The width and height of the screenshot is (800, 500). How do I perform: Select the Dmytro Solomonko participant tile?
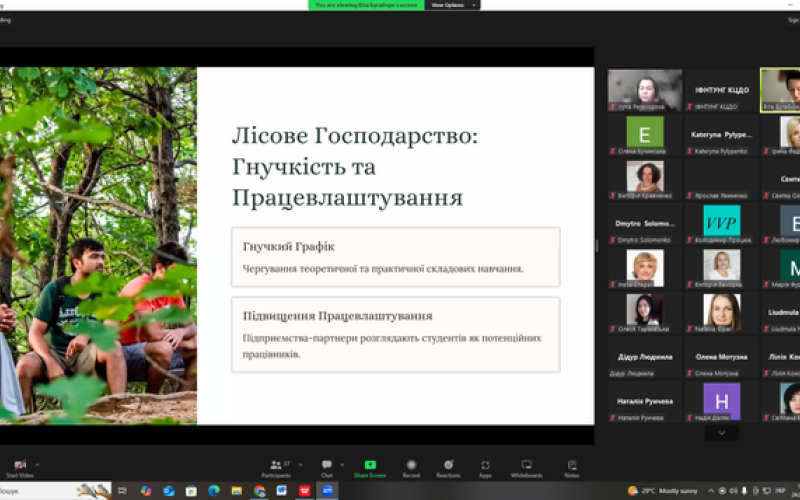pos(645,224)
